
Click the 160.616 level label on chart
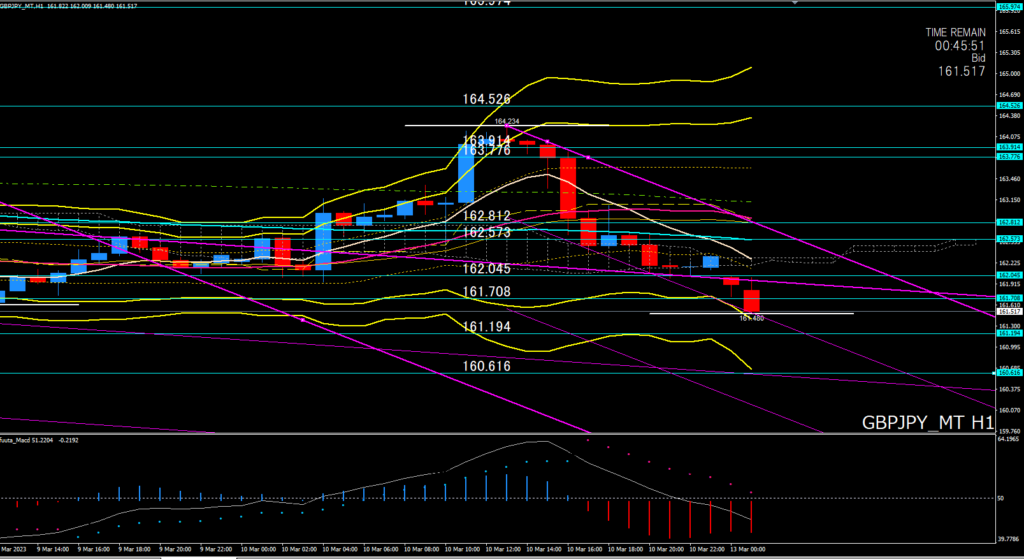click(487, 366)
